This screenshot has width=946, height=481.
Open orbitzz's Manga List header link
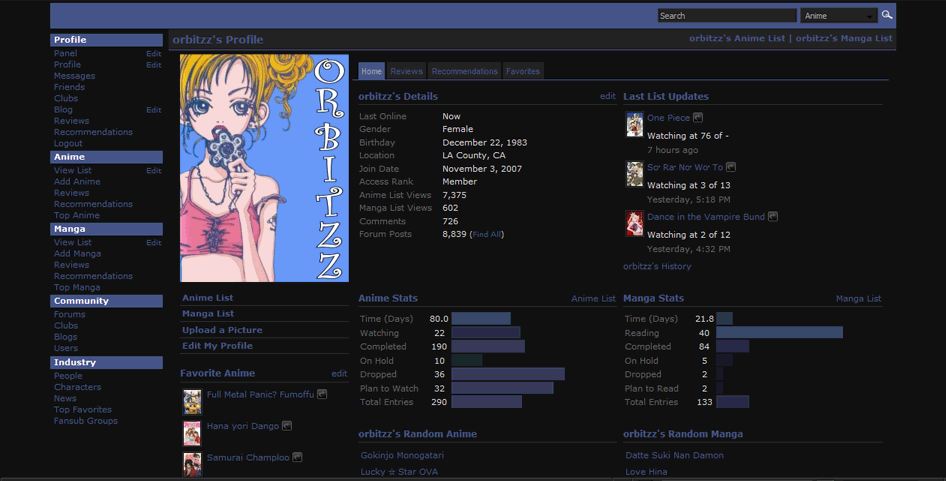843,38
